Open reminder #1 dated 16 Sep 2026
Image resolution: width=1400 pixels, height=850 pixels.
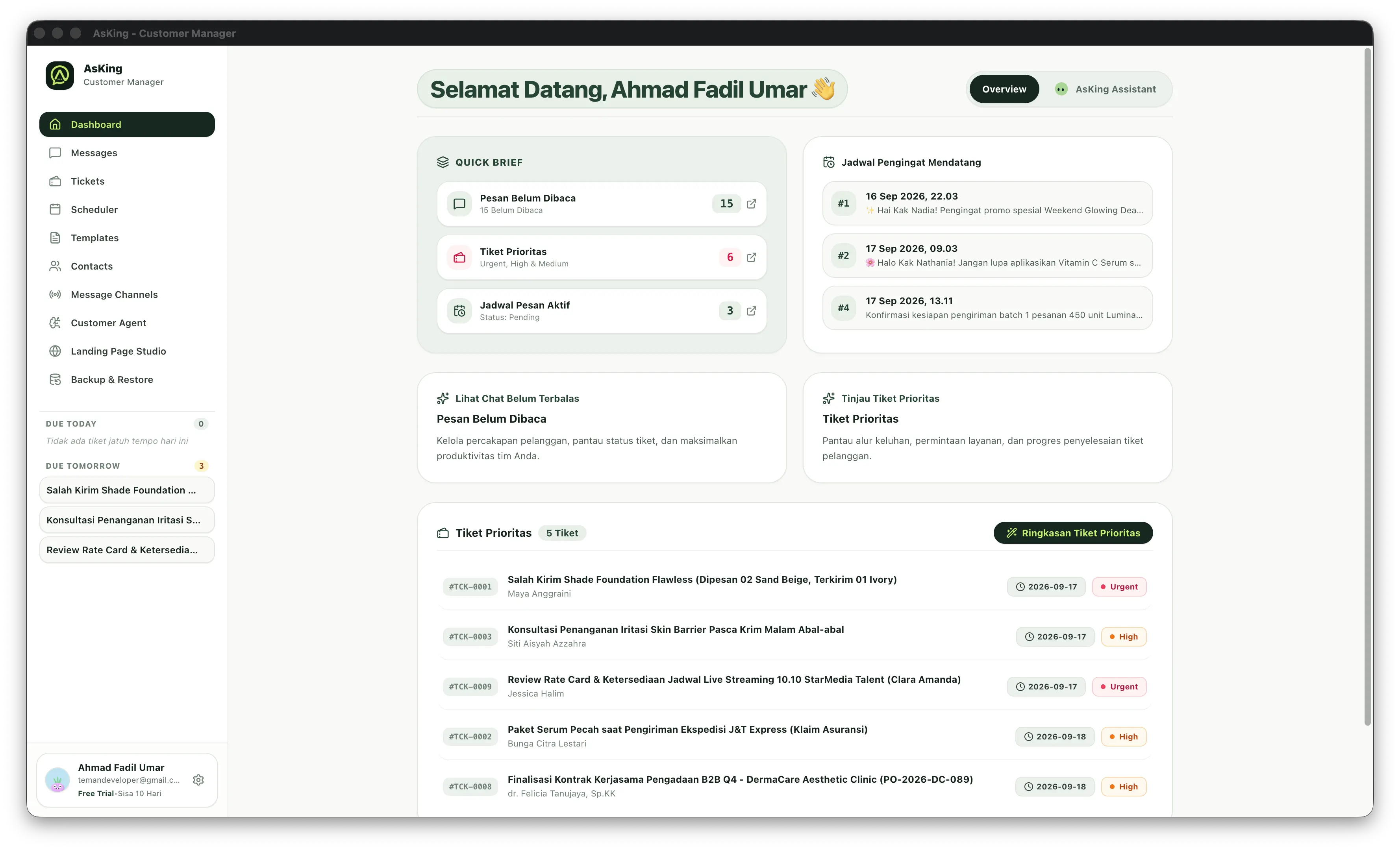coord(987,203)
